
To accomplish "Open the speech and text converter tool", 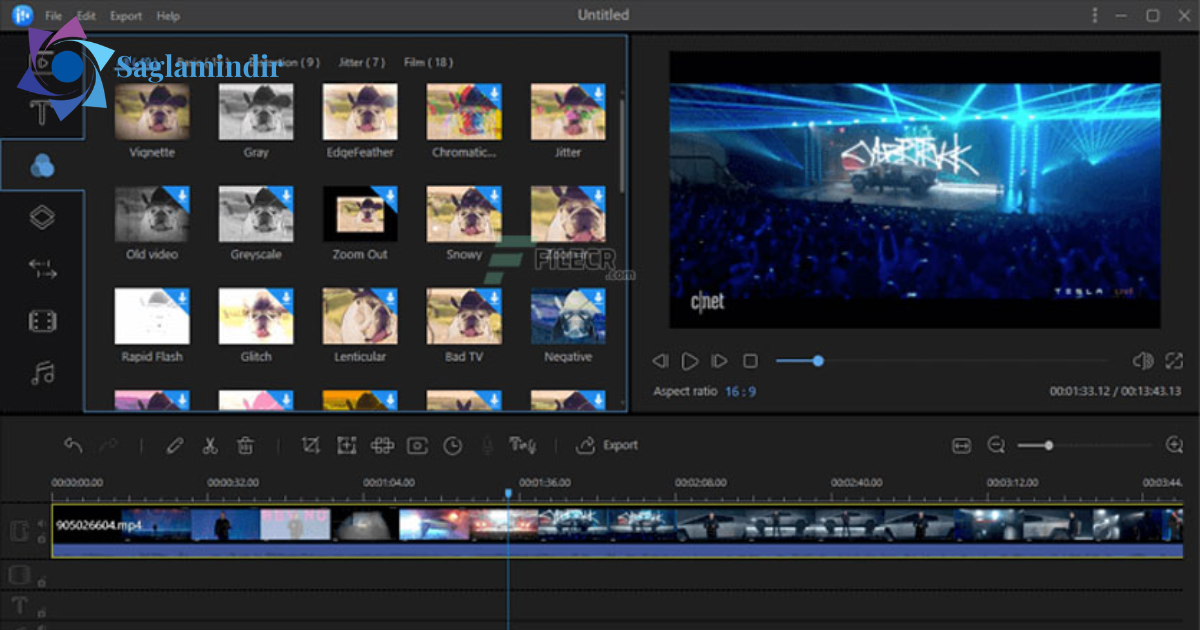I will pyautogui.click(x=522, y=445).
